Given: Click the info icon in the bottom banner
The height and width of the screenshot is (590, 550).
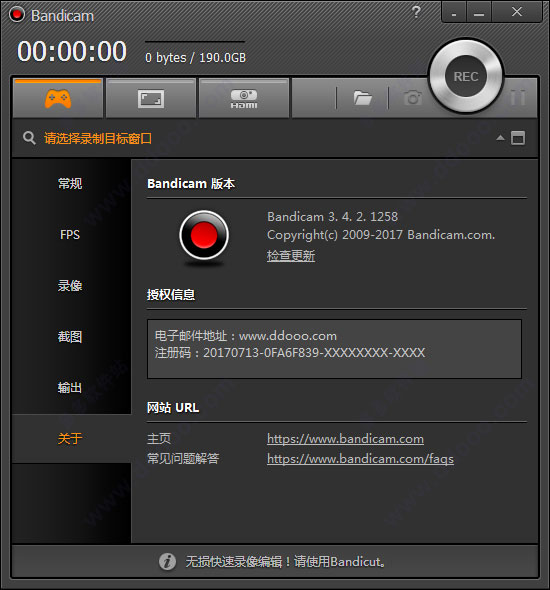Looking at the screenshot, I should (x=167, y=561).
